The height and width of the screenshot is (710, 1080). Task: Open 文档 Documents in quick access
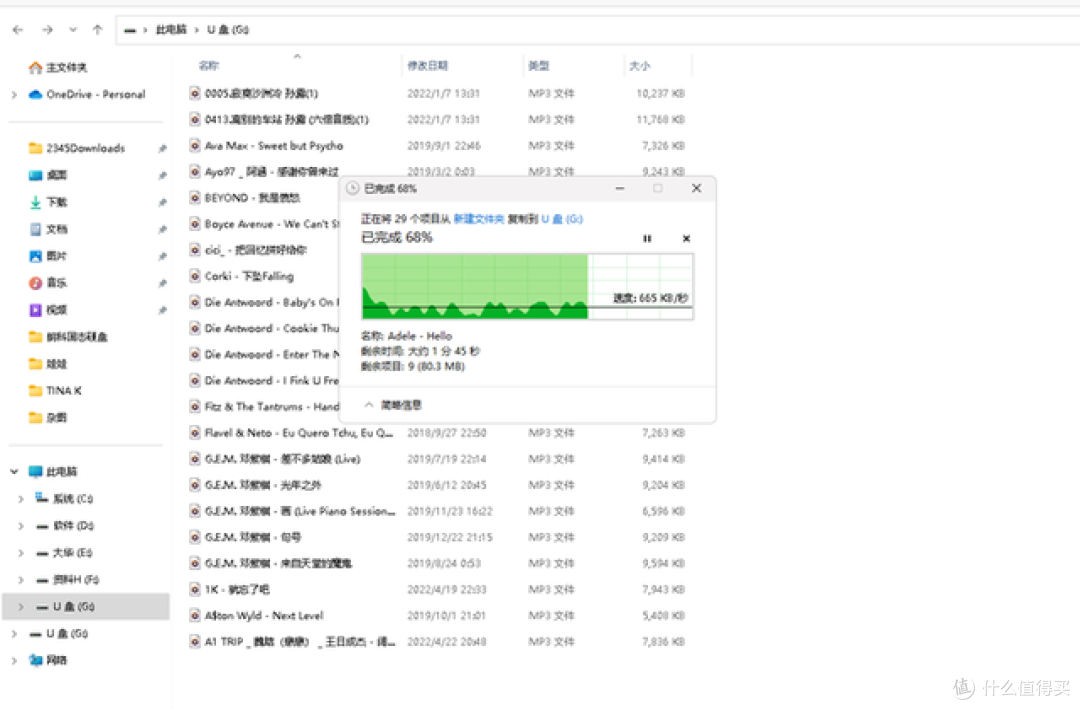(48, 229)
